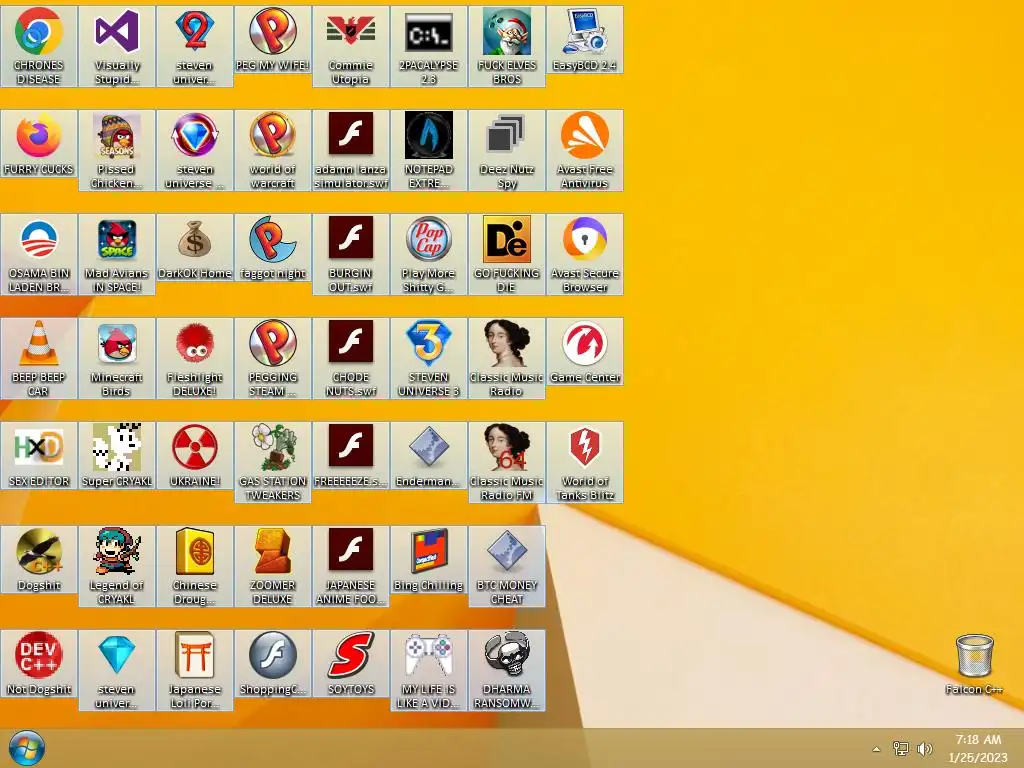Viewport: 1024px width, 768px height.
Task: Open the NOTEPAD EXTRE... icon
Action: pyautogui.click(x=428, y=150)
